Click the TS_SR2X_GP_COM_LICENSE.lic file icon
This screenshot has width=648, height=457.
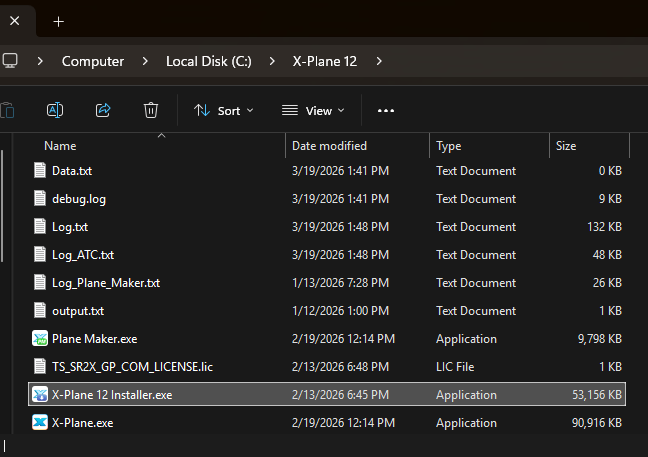point(40,367)
